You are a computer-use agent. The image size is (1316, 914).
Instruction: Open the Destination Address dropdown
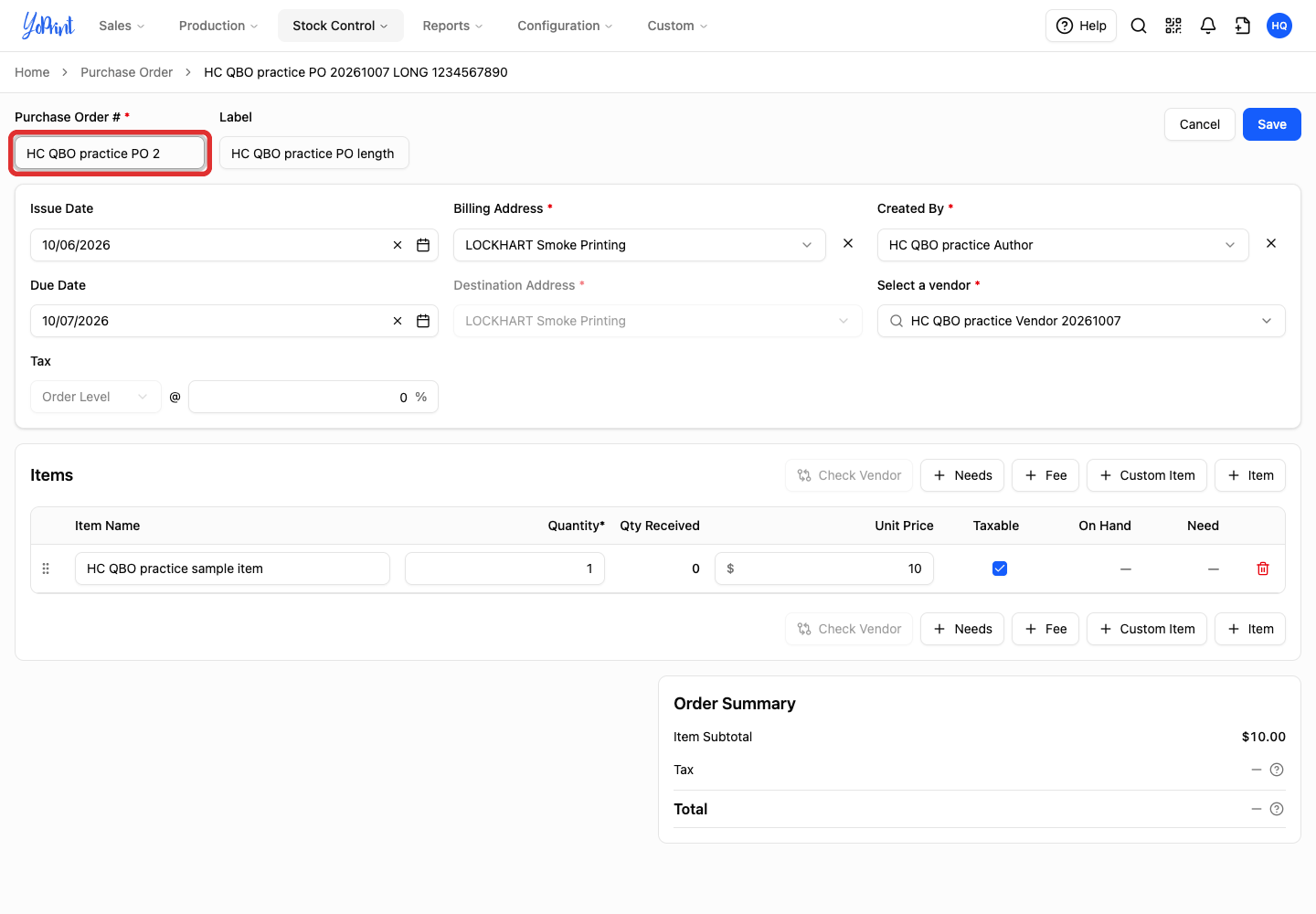pyautogui.click(x=658, y=321)
